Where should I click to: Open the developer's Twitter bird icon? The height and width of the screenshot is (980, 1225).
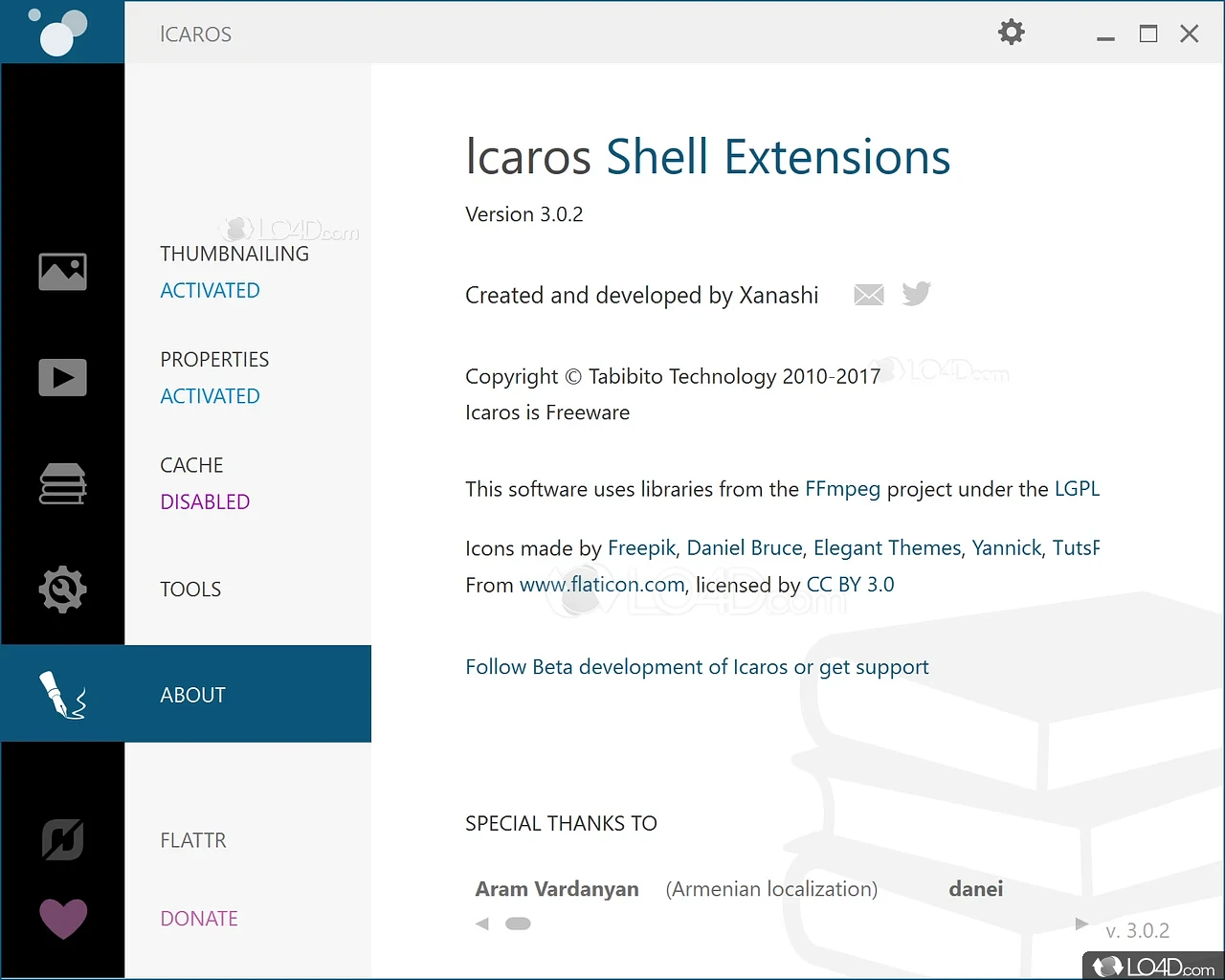coord(916,294)
